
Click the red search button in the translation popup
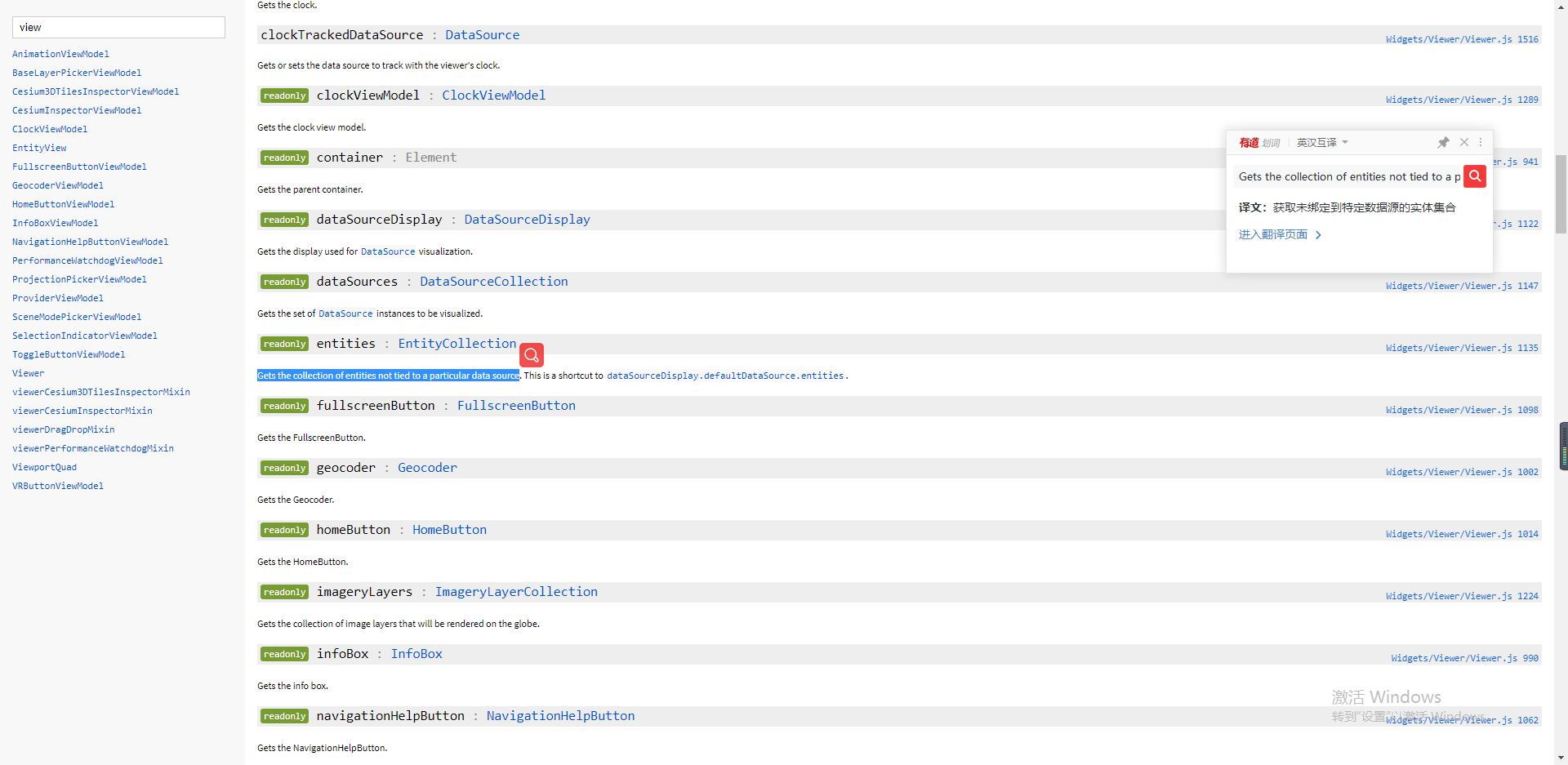click(1475, 176)
